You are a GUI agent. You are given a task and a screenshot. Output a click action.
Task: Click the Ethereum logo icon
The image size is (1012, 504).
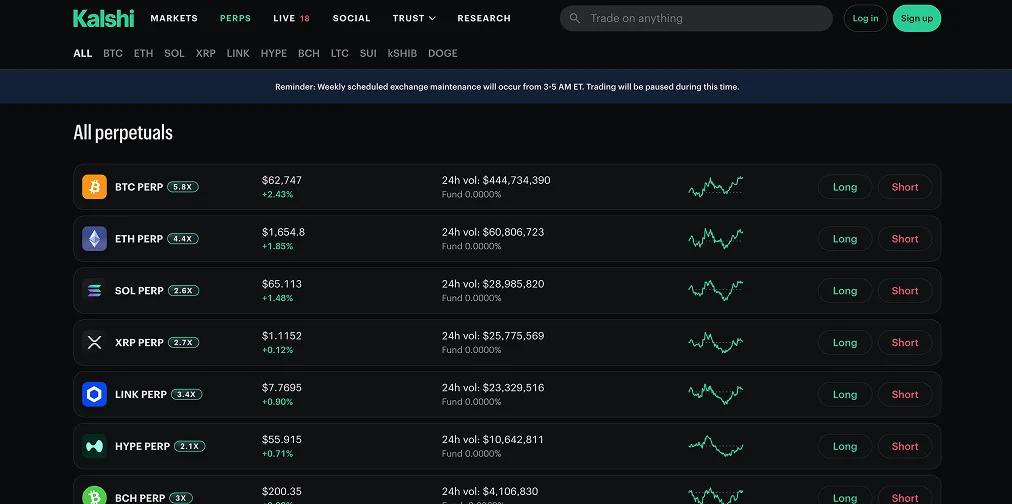94,239
